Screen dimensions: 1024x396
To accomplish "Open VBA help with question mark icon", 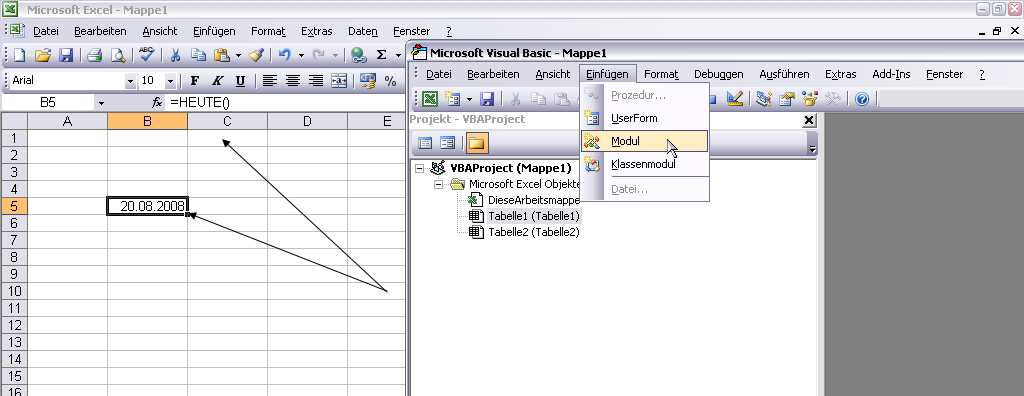I will pyautogui.click(x=862, y=99).
